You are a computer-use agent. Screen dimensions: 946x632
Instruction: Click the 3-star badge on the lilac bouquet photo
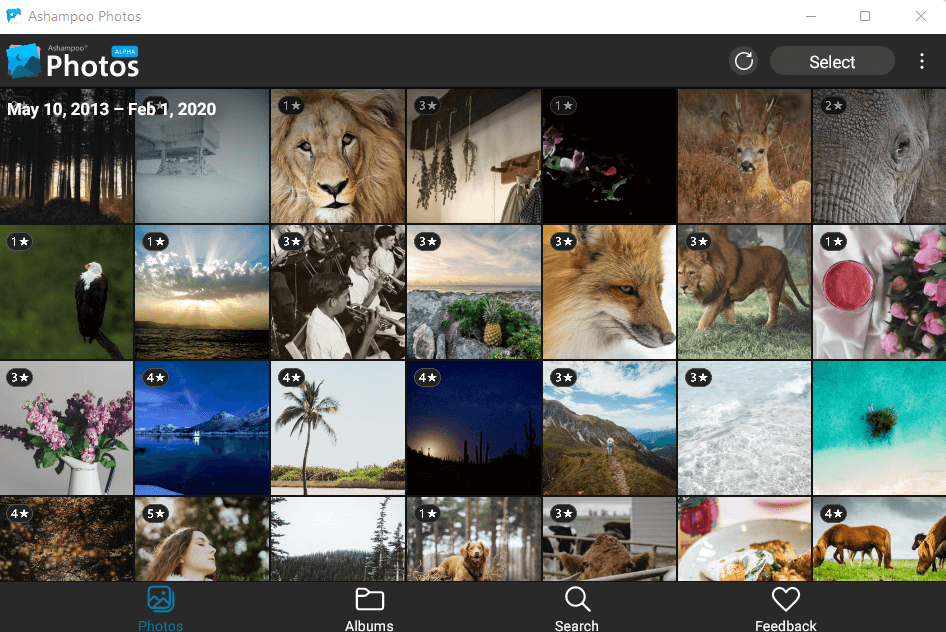click(x=19, y=378)
